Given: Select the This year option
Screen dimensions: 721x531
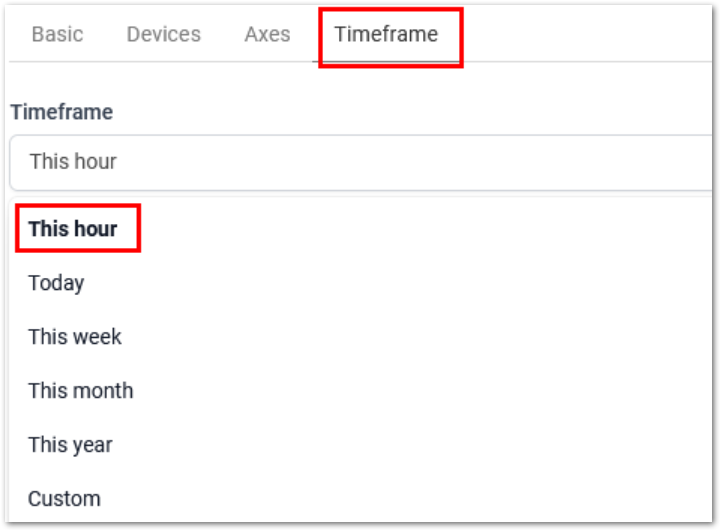Looking at the screenshot, I should [x=70, y=445].
